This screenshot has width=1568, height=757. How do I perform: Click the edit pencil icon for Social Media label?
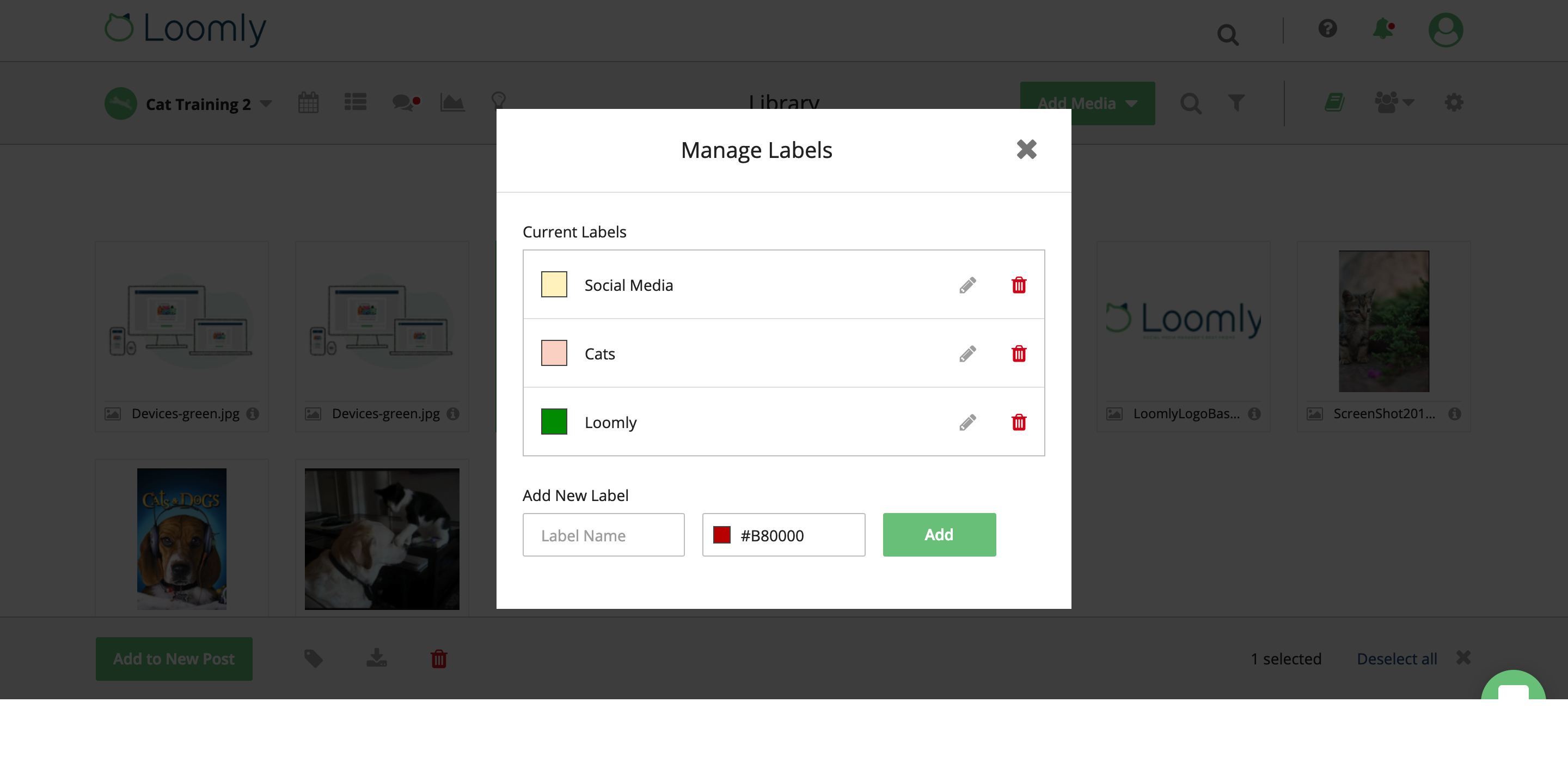967,284
